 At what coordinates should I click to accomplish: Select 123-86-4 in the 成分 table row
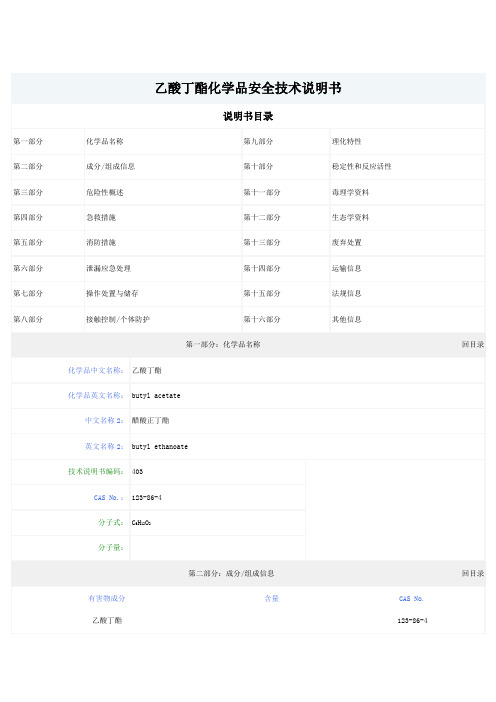413,621
